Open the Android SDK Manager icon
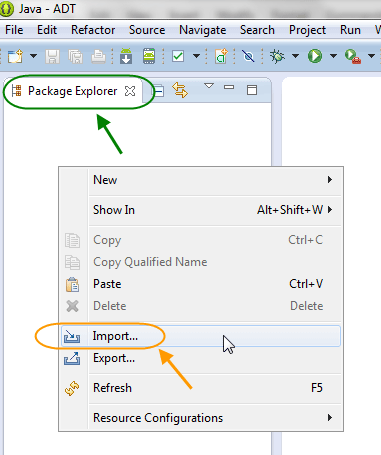 126,56
